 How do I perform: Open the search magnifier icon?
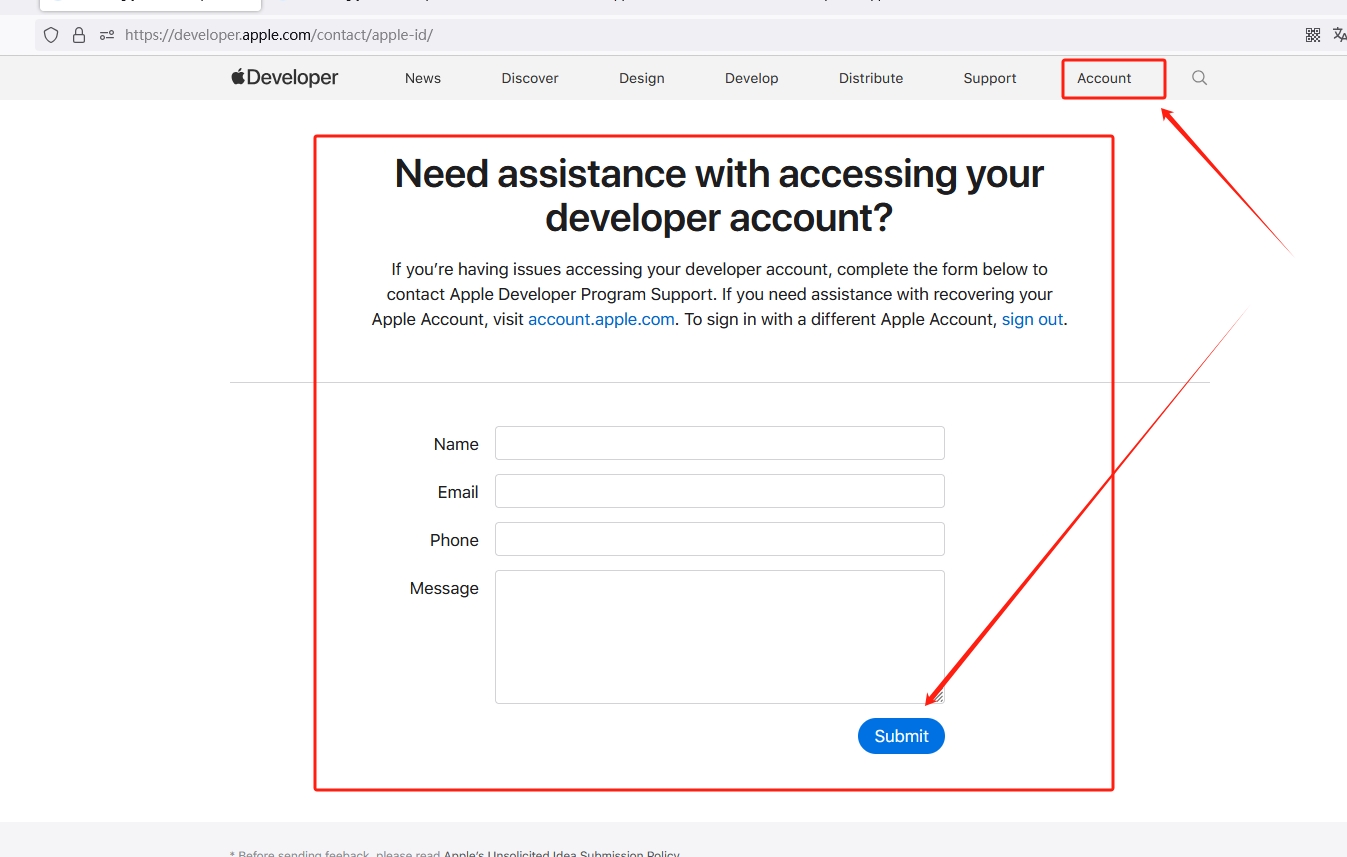[1200, 78]
